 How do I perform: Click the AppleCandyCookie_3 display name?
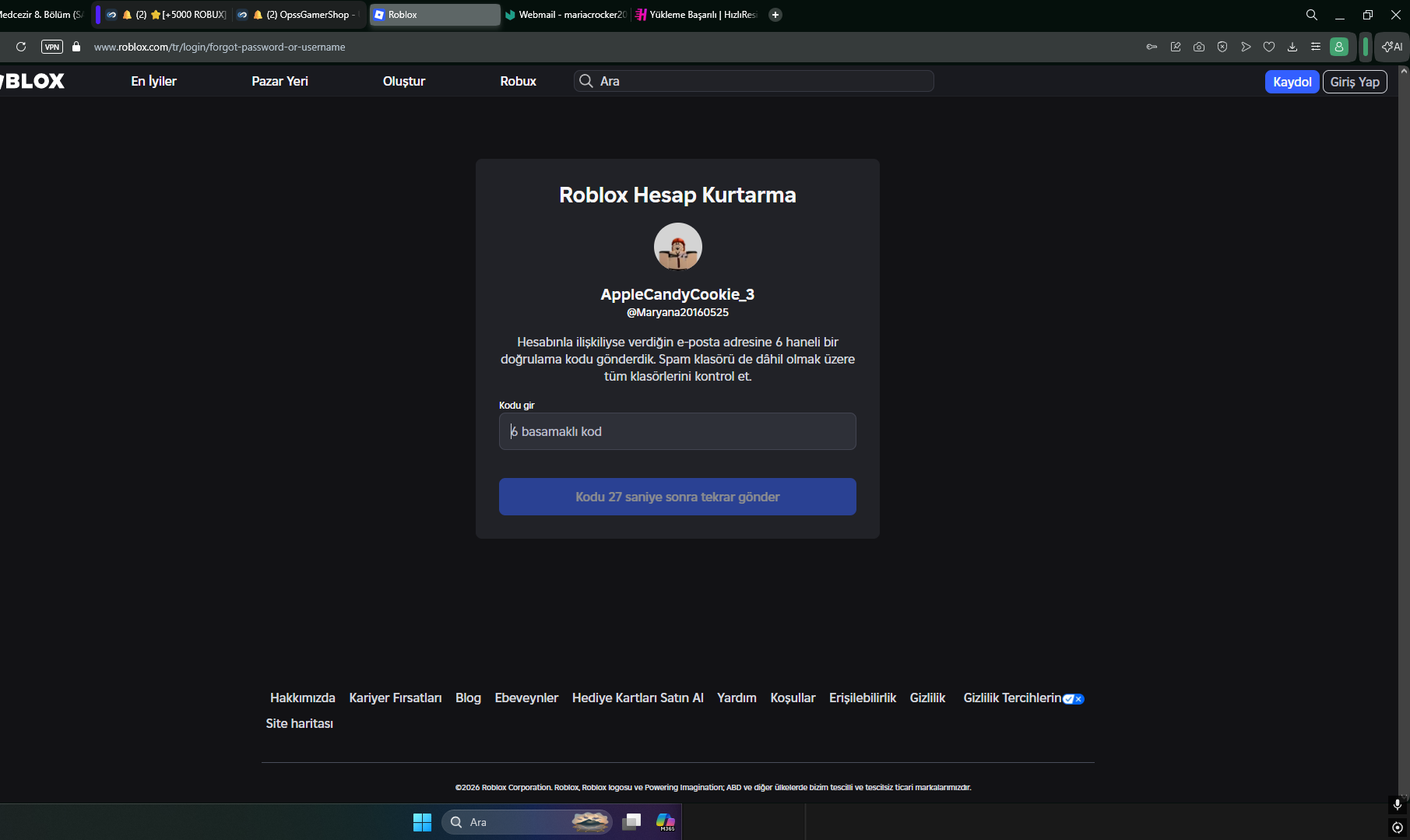tap(677, 294)
